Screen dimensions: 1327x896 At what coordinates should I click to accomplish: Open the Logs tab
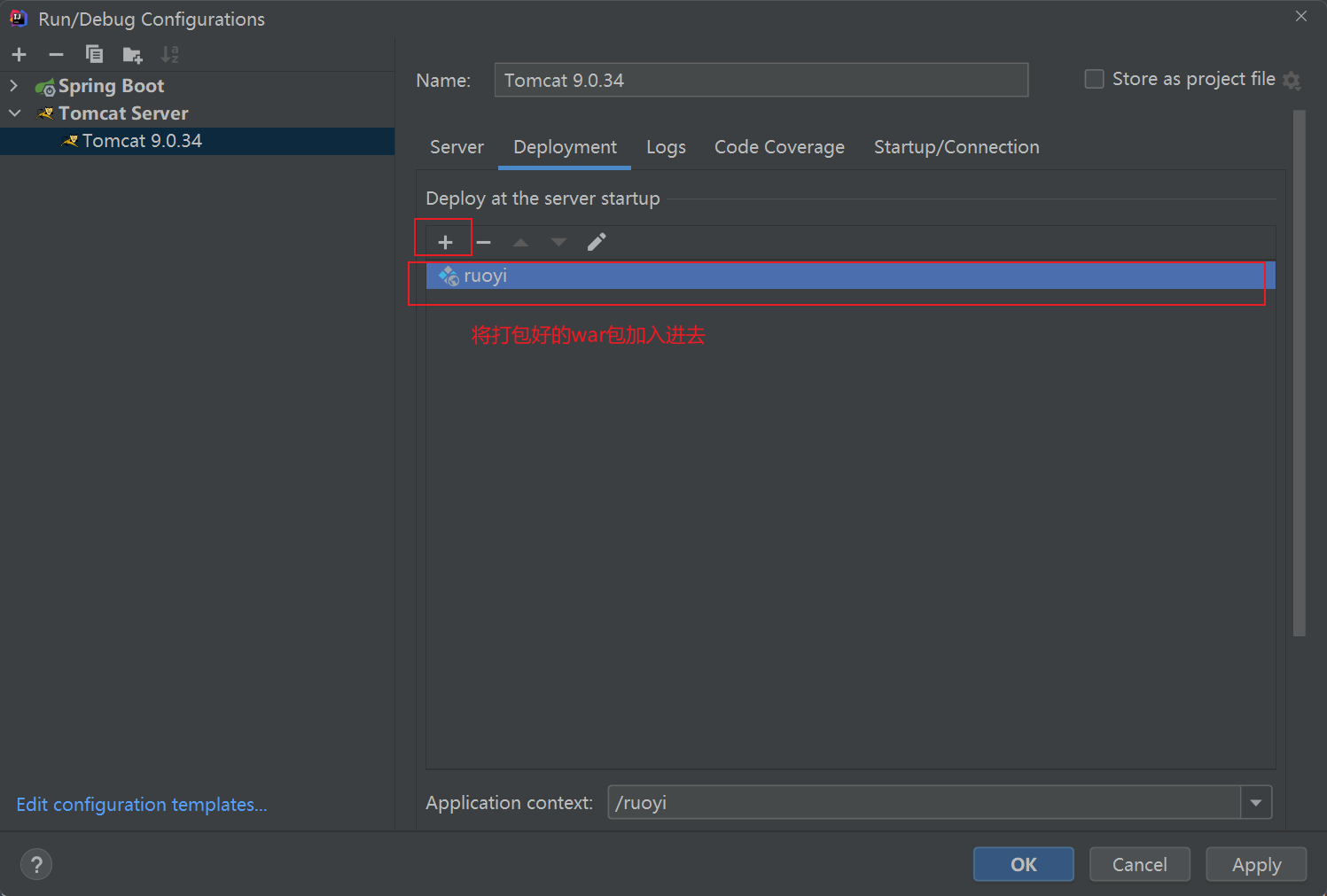pyautogui.click(x=666, y=147)
